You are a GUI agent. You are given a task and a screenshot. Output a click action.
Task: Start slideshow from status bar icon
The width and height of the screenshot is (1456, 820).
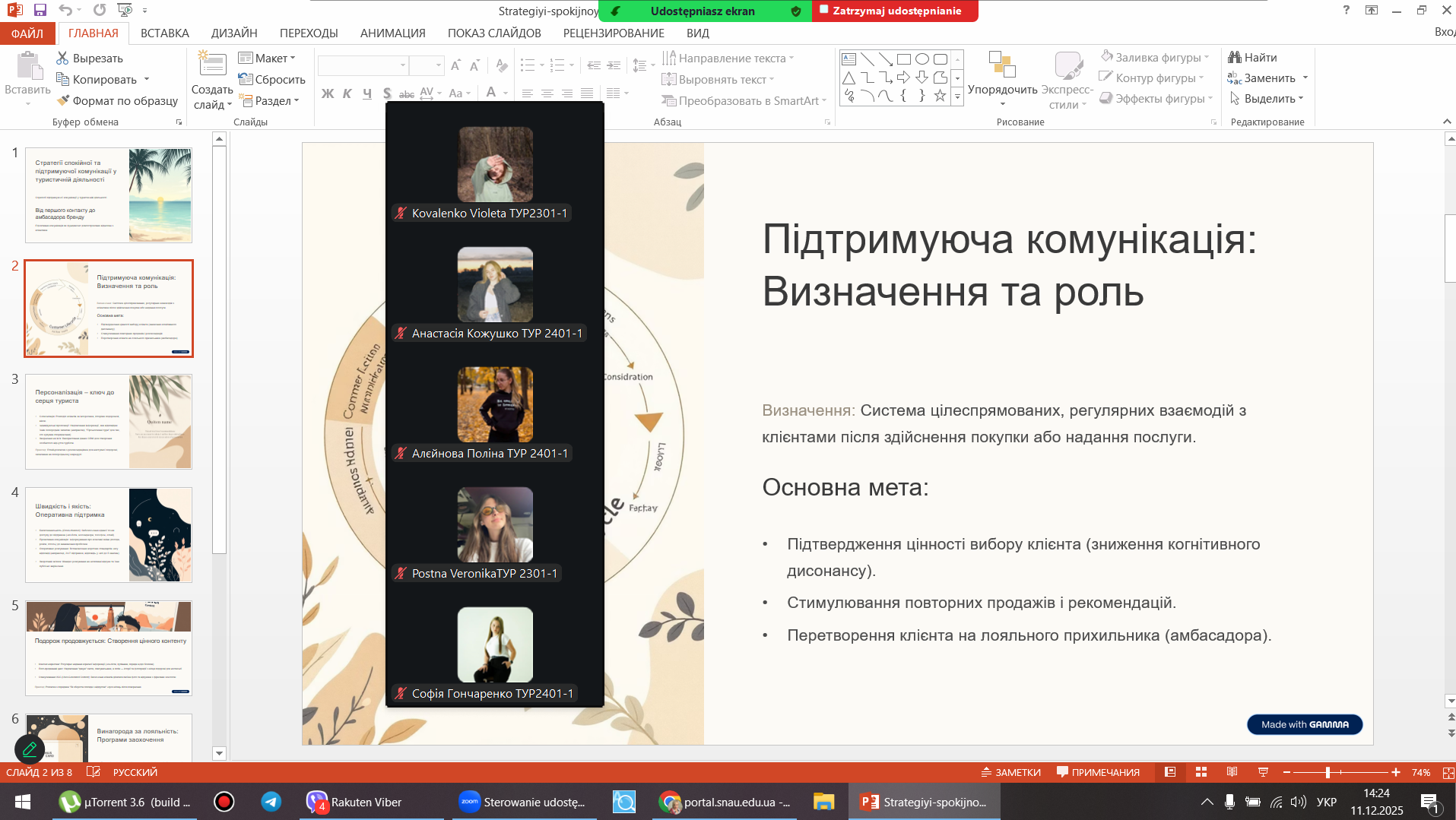[1263, 772]
